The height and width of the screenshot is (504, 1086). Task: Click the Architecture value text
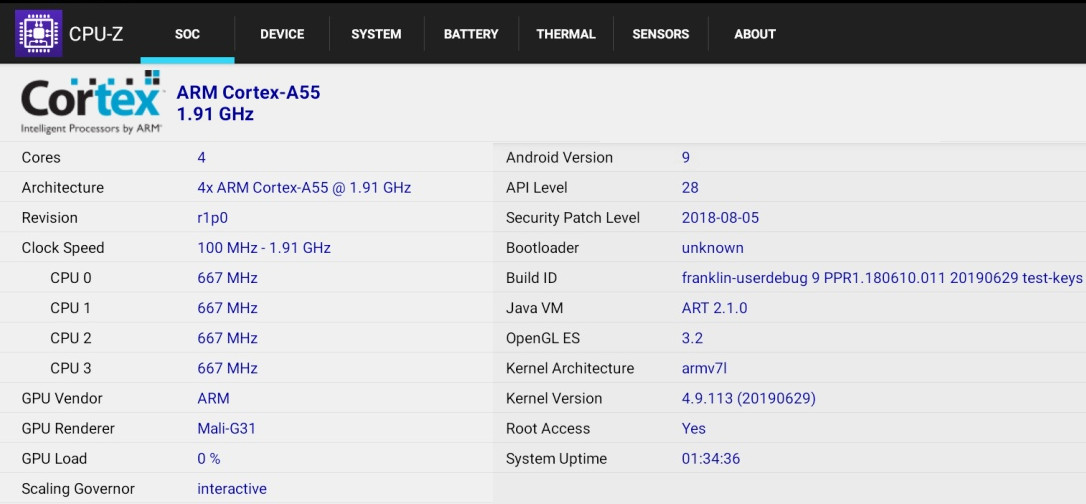pos(304,188)
